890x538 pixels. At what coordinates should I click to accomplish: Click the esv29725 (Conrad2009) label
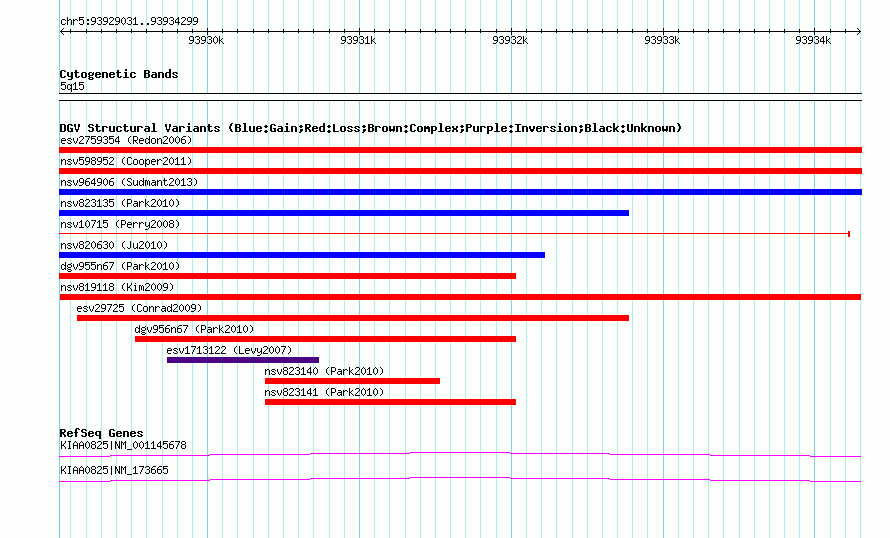click(139, 308)
